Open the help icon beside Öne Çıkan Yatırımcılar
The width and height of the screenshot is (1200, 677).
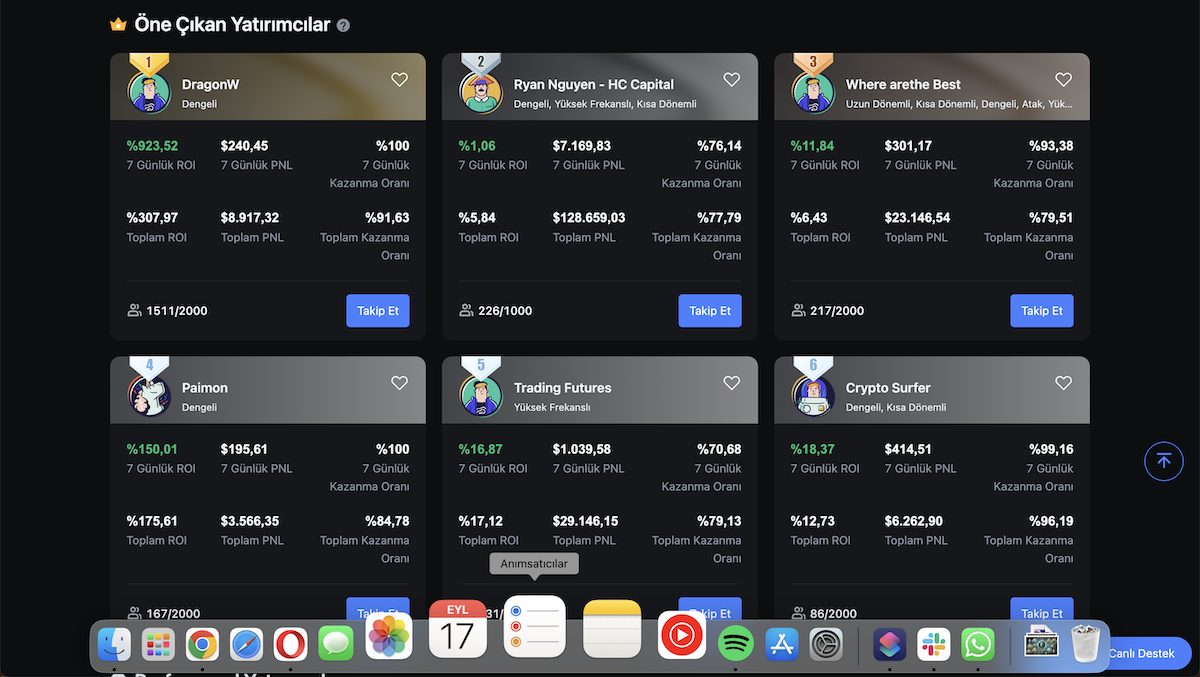coord(343,25)
